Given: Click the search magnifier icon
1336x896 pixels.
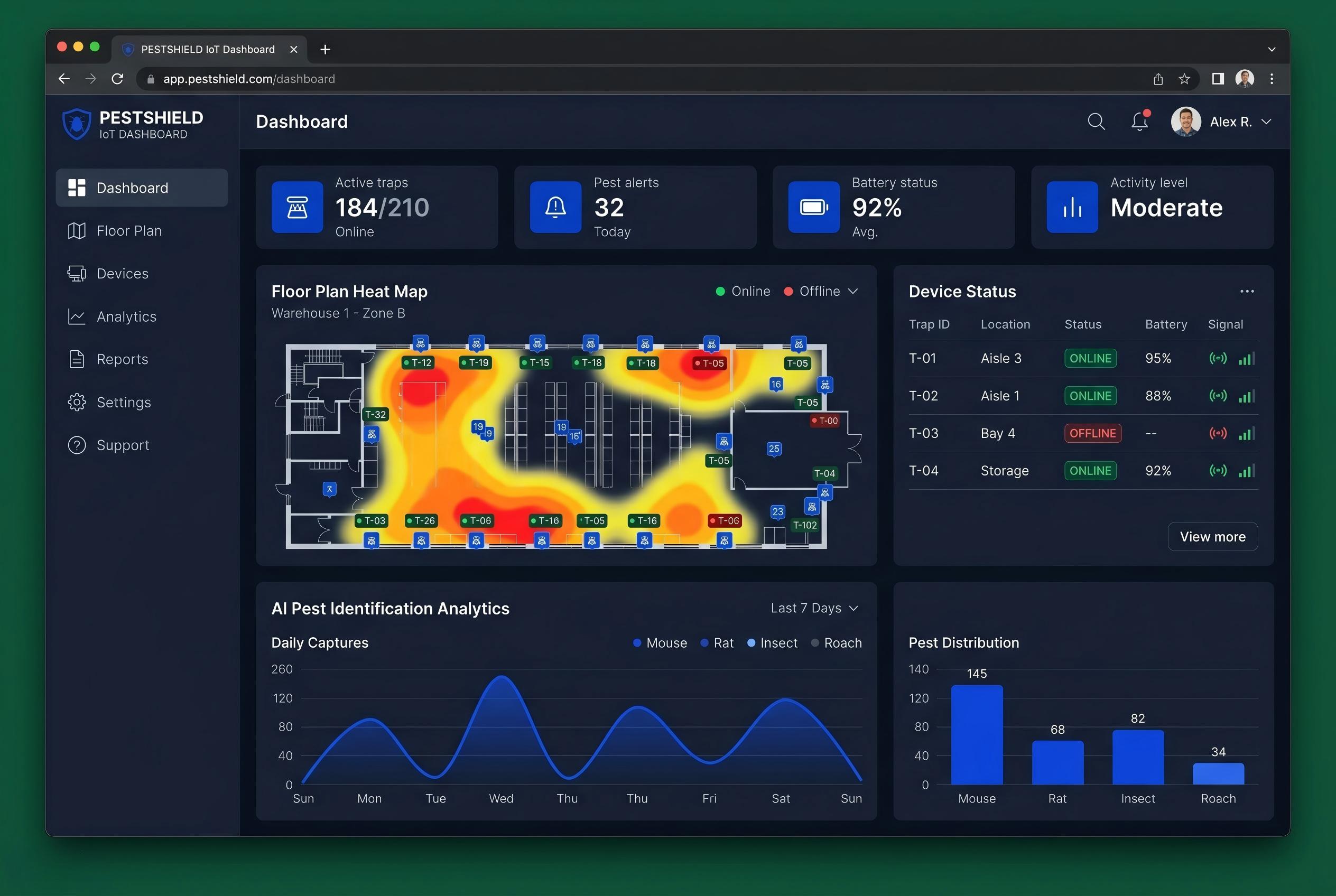Looking at the screenshot, I should 1096,121.
